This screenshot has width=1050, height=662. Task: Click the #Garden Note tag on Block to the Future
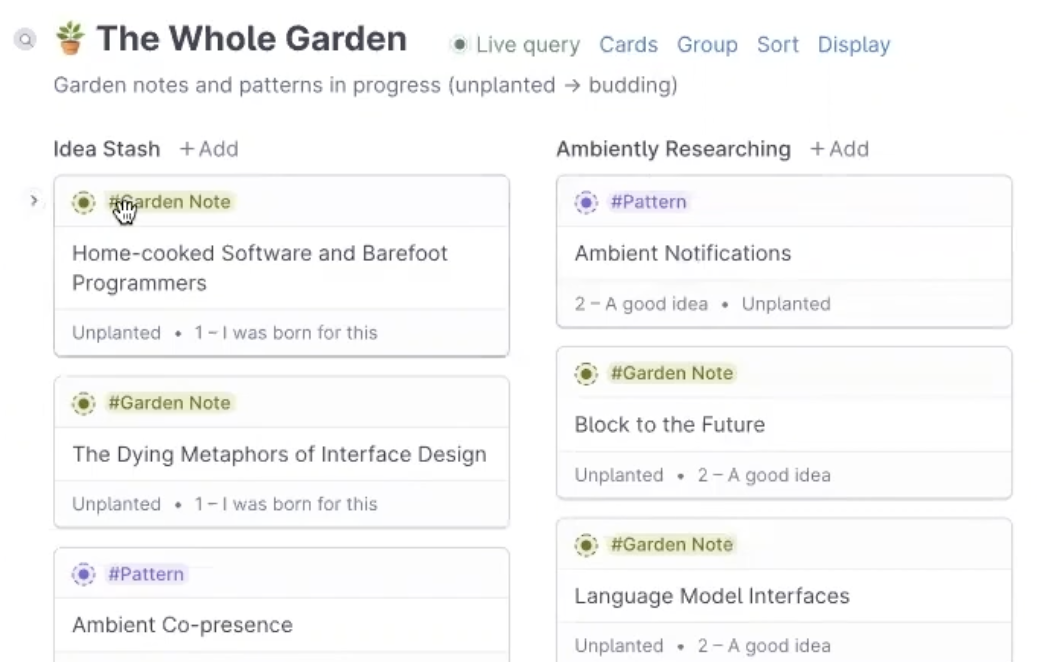point(672,374)
